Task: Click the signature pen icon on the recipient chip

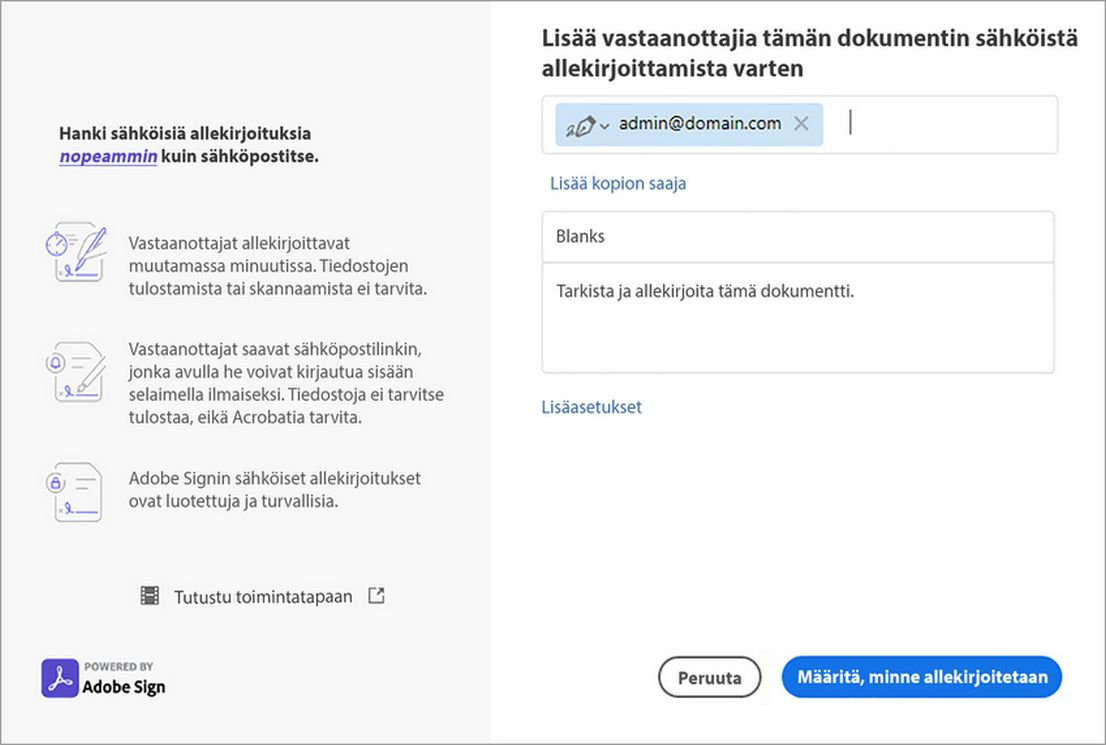Action: [x=581, y=123]
